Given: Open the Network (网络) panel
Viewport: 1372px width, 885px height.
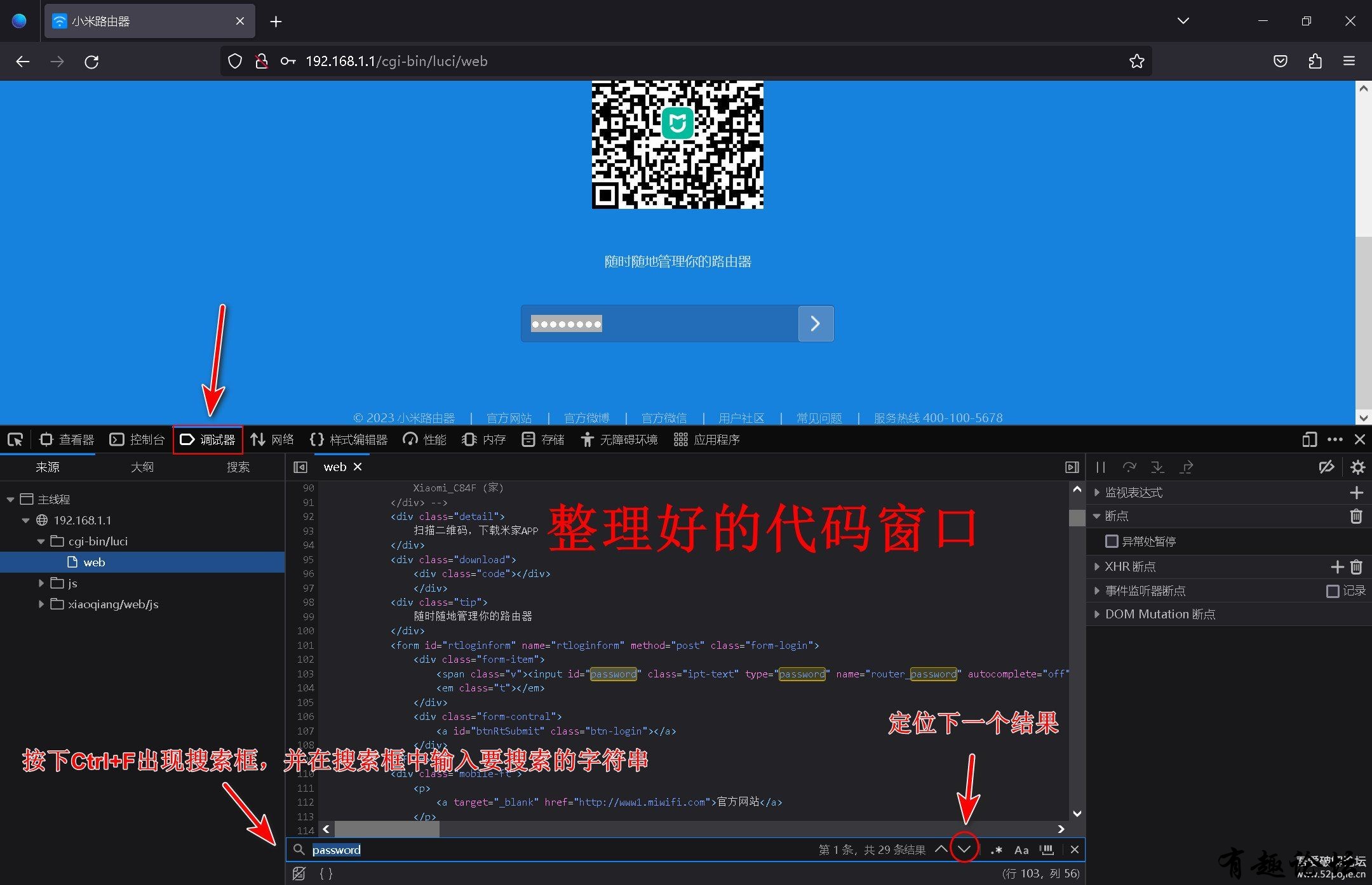Looking at the screenshot, I should (x=272, y=439).
